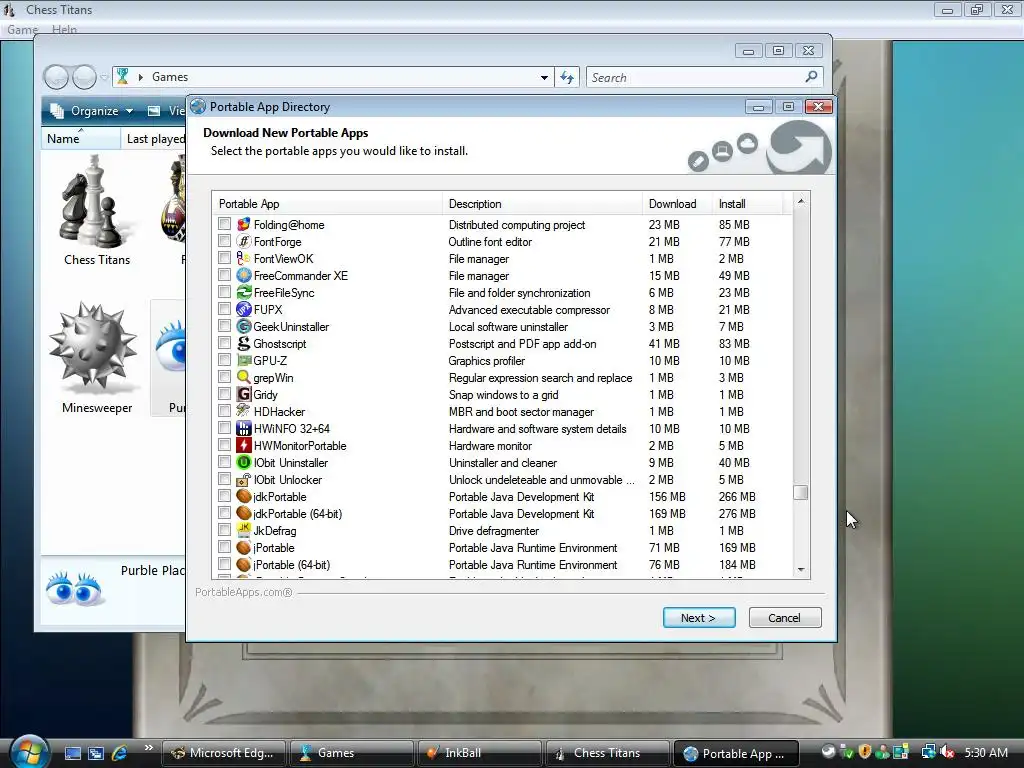Image resolution: width=1024 pixels, height=768 pixels.
Task: Click the FontForge app icon
Action: (244, 242)
